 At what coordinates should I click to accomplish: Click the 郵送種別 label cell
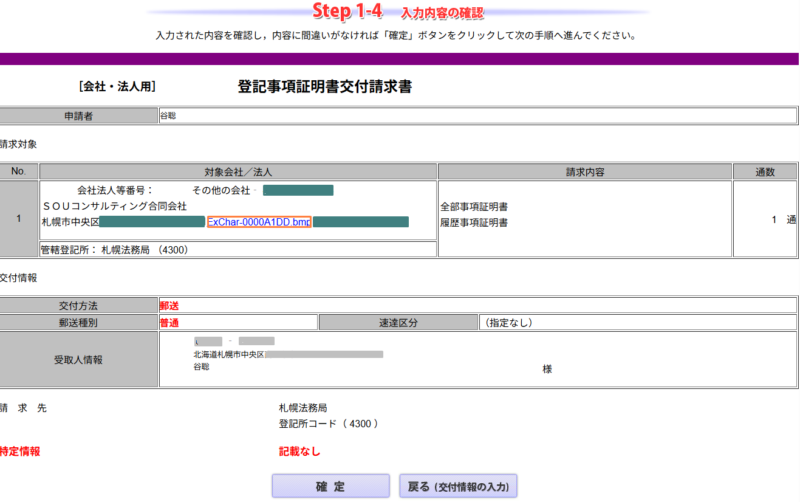coord(78,322)
